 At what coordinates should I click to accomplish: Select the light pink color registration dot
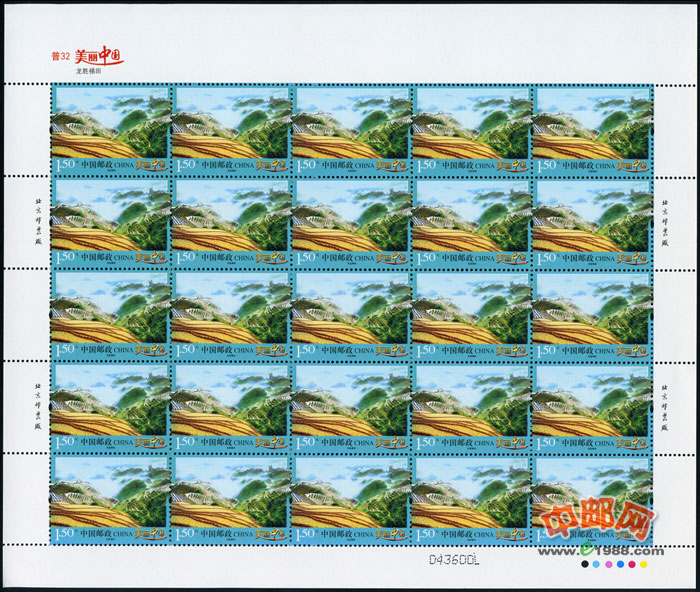(x=607, y=565)
